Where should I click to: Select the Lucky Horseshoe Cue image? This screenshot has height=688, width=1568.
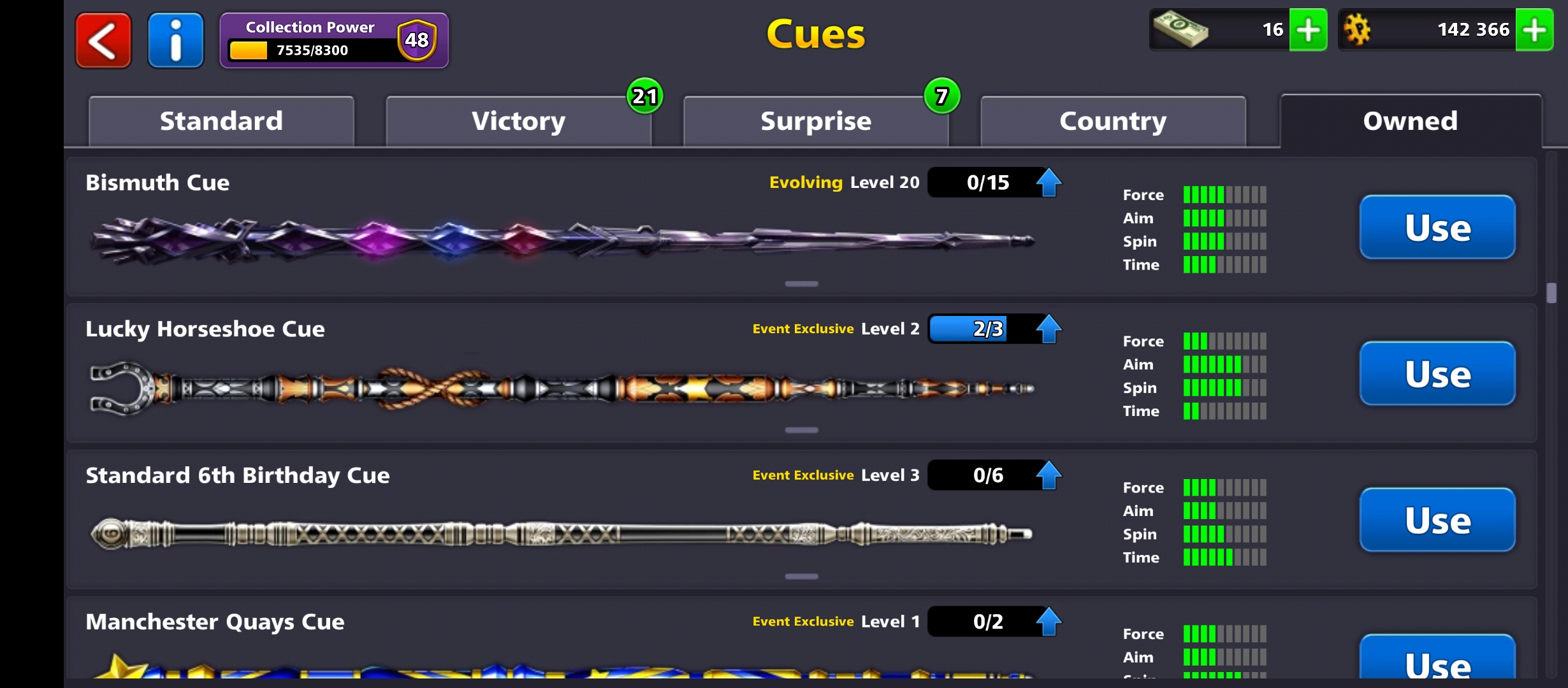(562, 388)
